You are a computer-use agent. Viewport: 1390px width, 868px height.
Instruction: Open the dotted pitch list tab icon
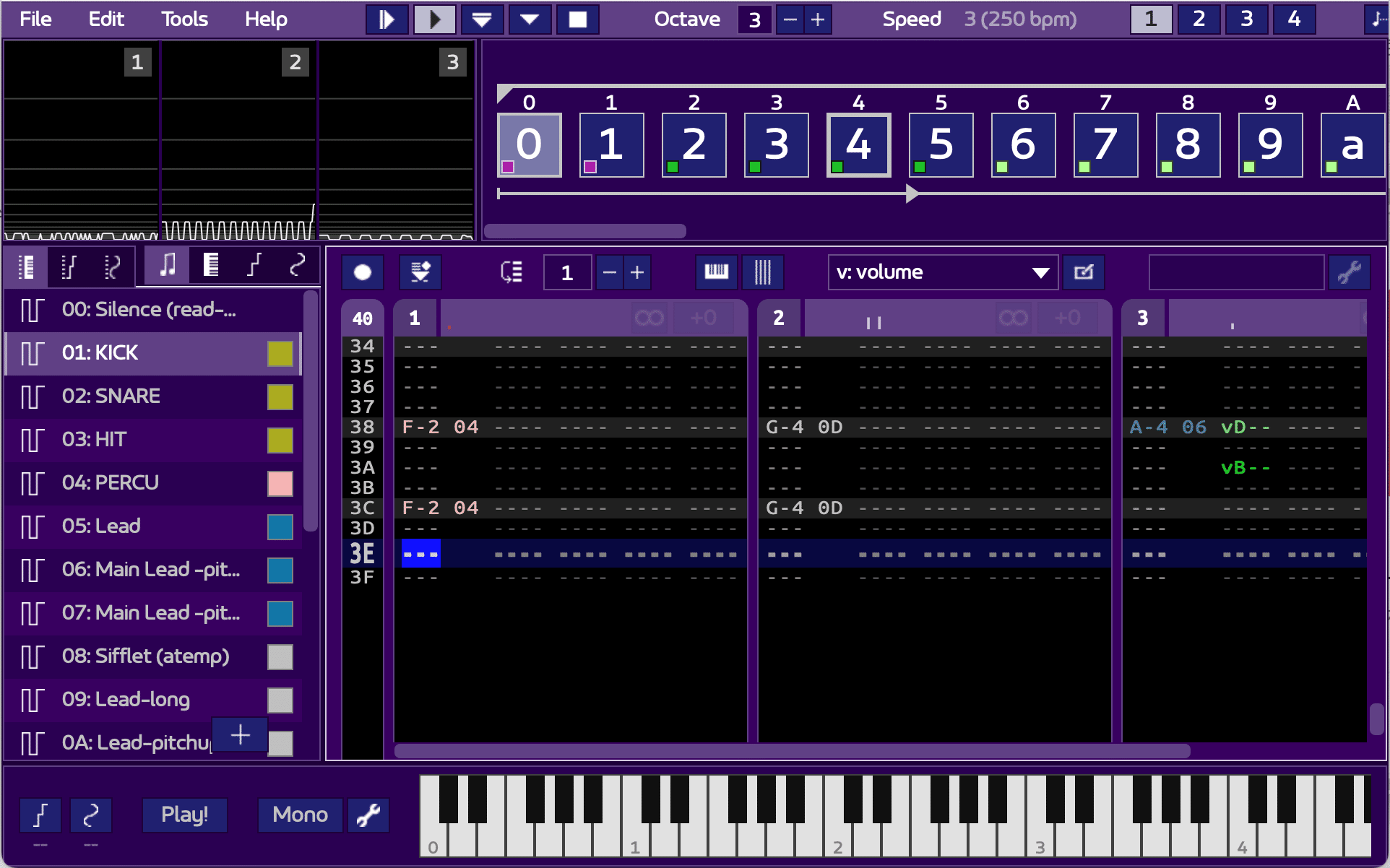tap(112, 267)
